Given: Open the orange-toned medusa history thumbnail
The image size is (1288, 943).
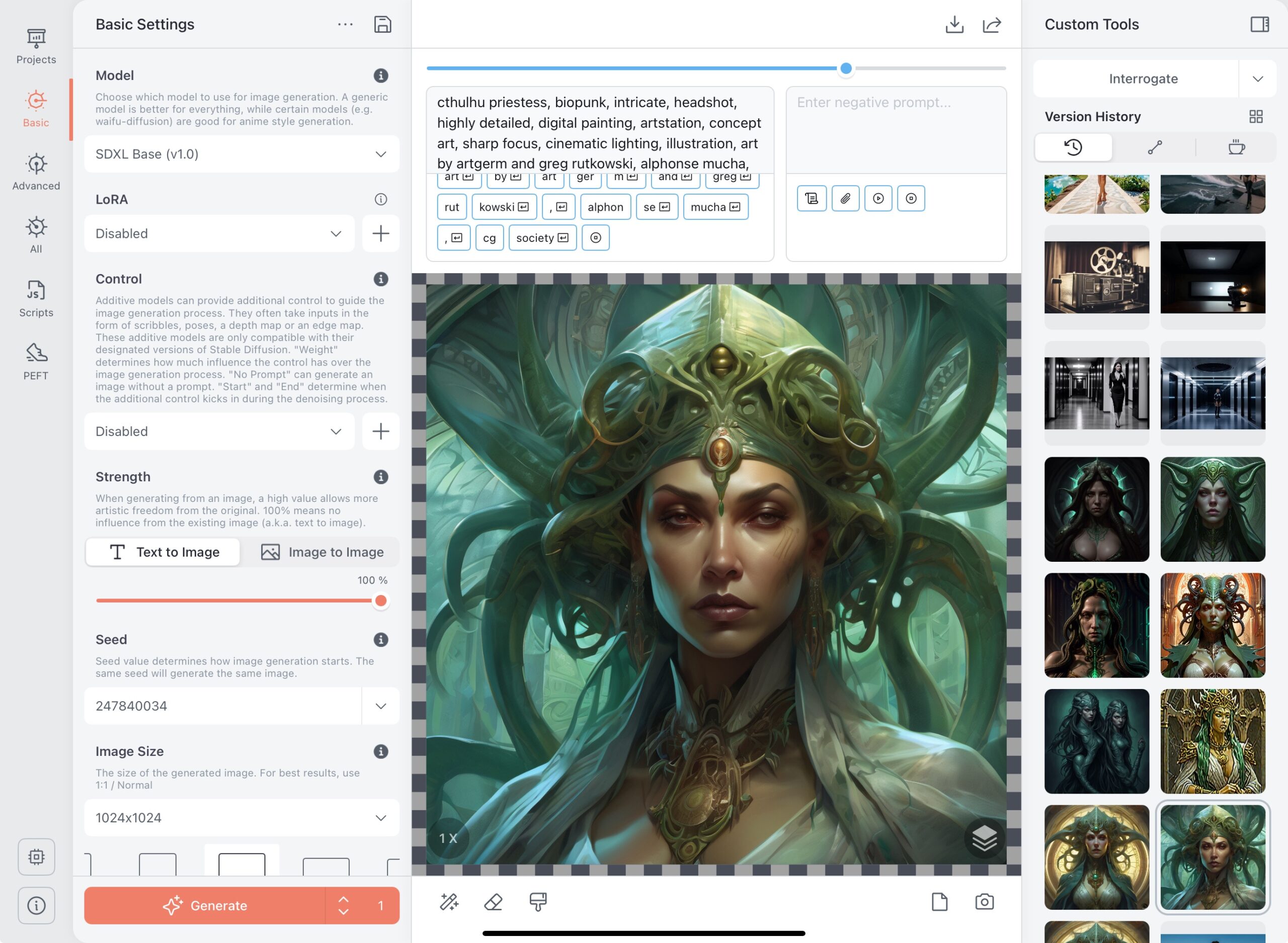Looking at the screenshot, I should click(x=1213, y=625).
